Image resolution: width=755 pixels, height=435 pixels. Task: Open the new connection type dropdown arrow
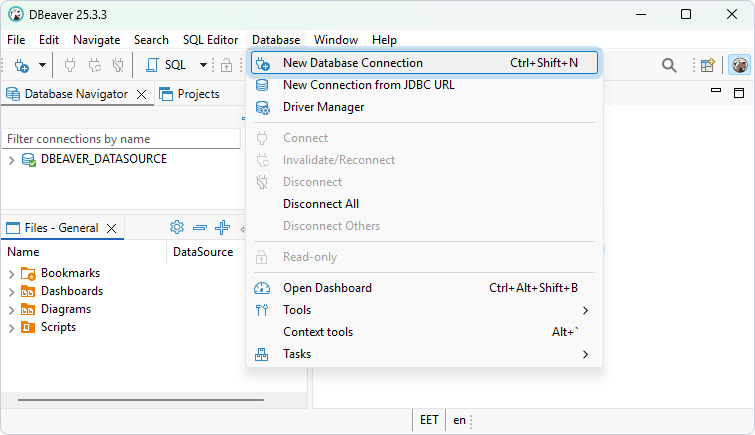[x=42, y=65]
